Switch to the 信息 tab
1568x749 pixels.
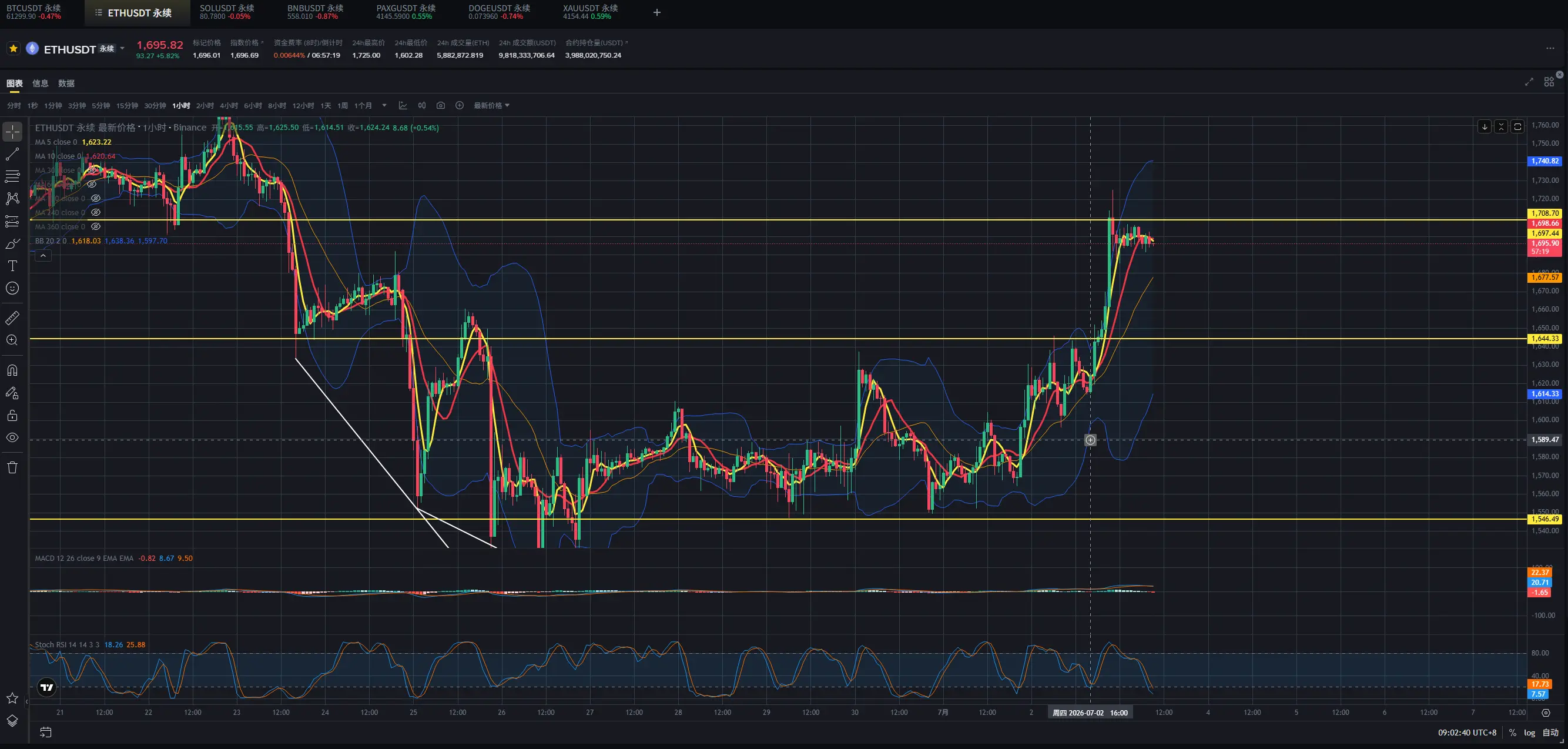[x=40, y=83]
